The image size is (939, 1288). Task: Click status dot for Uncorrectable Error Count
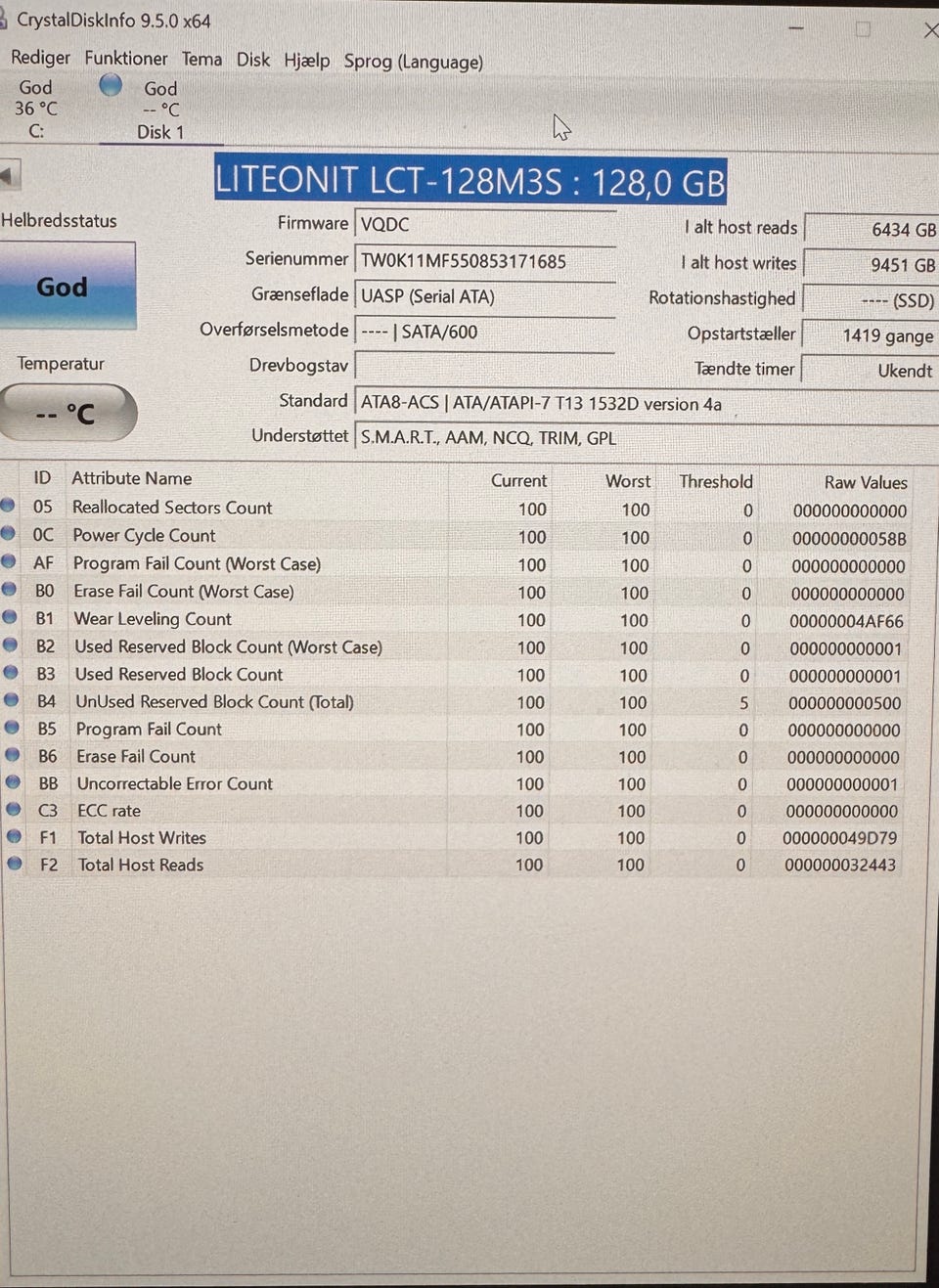click(13, 782)
